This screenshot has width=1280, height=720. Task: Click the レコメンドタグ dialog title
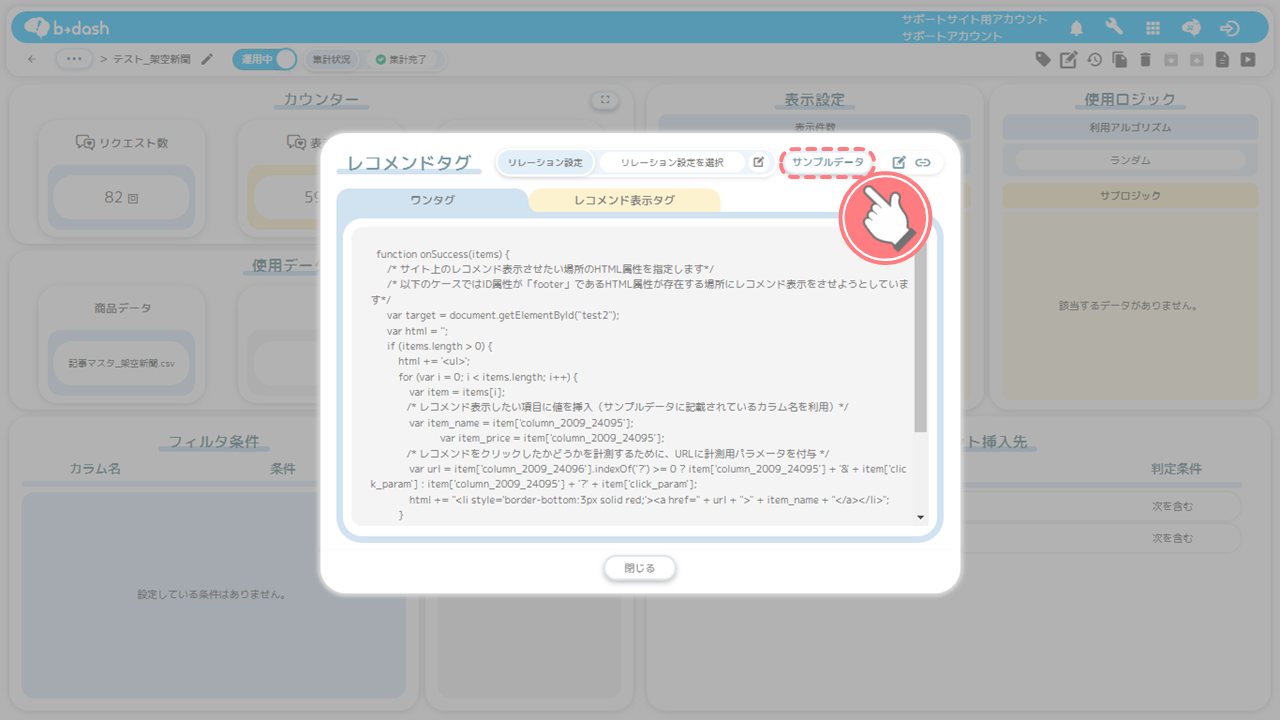click(408, 163)
